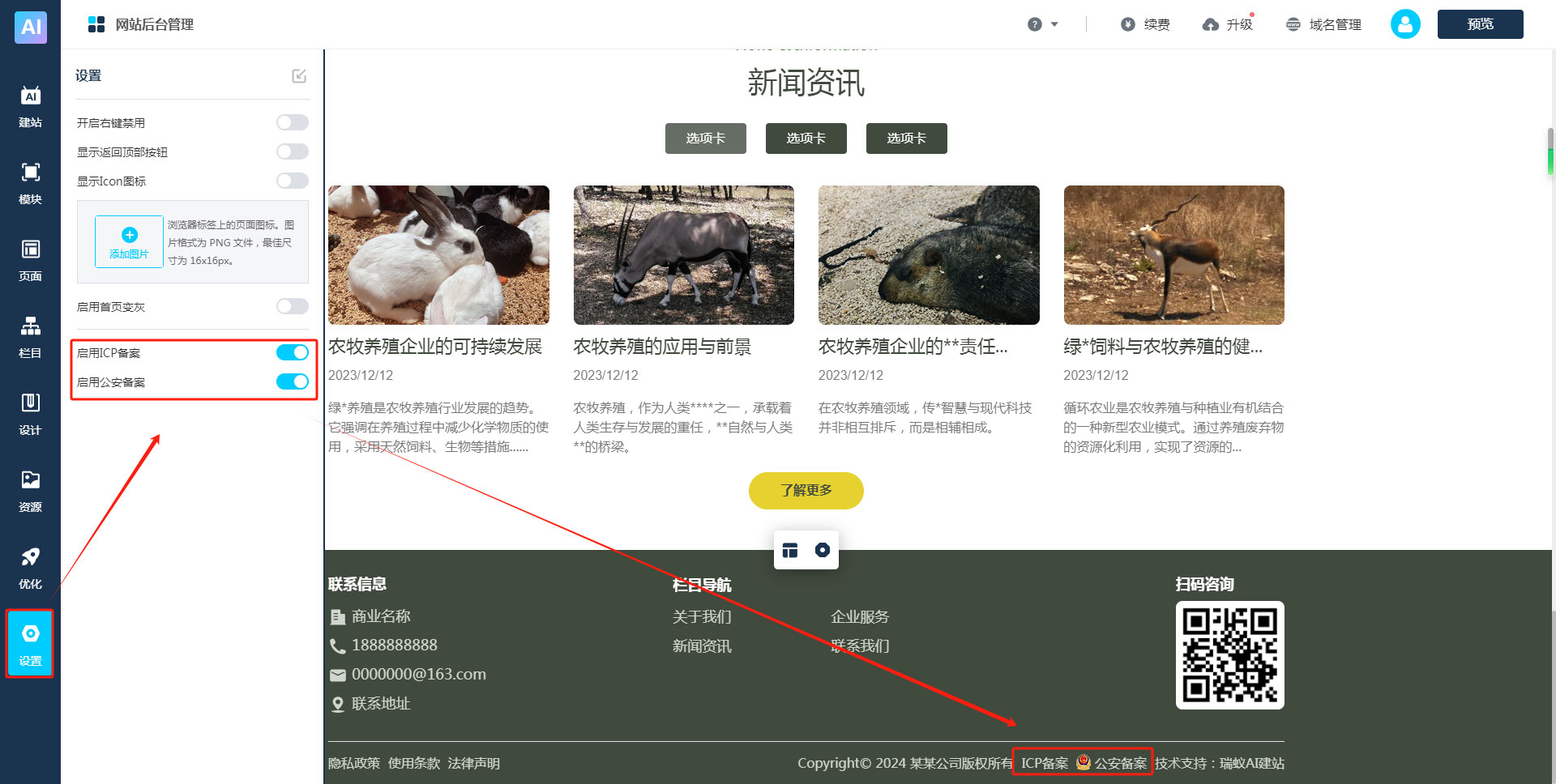Click the building icon beside 商业名称
1556x784 pixels.
[x=338, y=617]
